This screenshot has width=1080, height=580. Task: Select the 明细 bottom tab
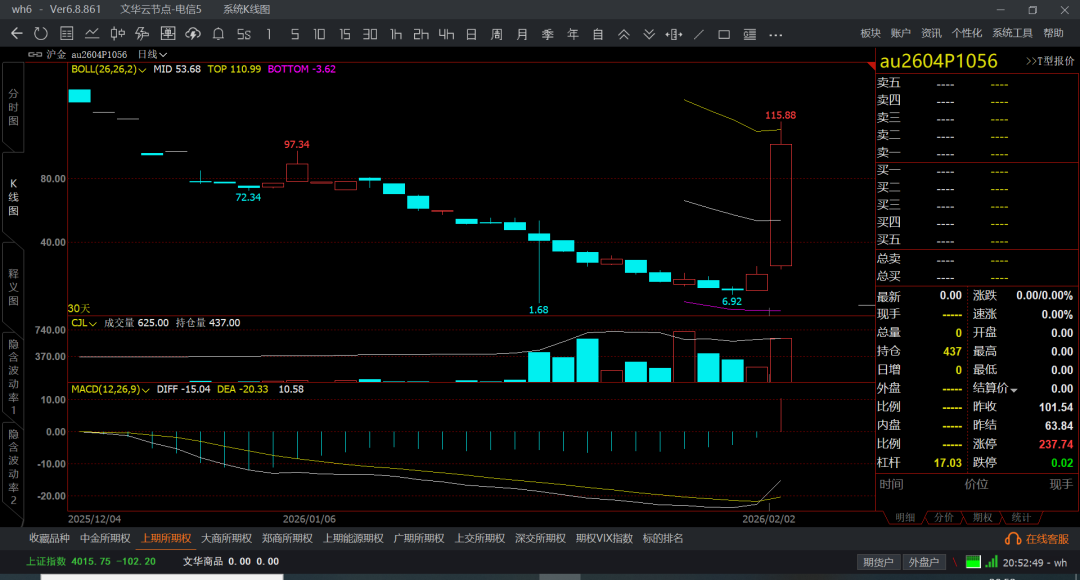tap(904, 517)
